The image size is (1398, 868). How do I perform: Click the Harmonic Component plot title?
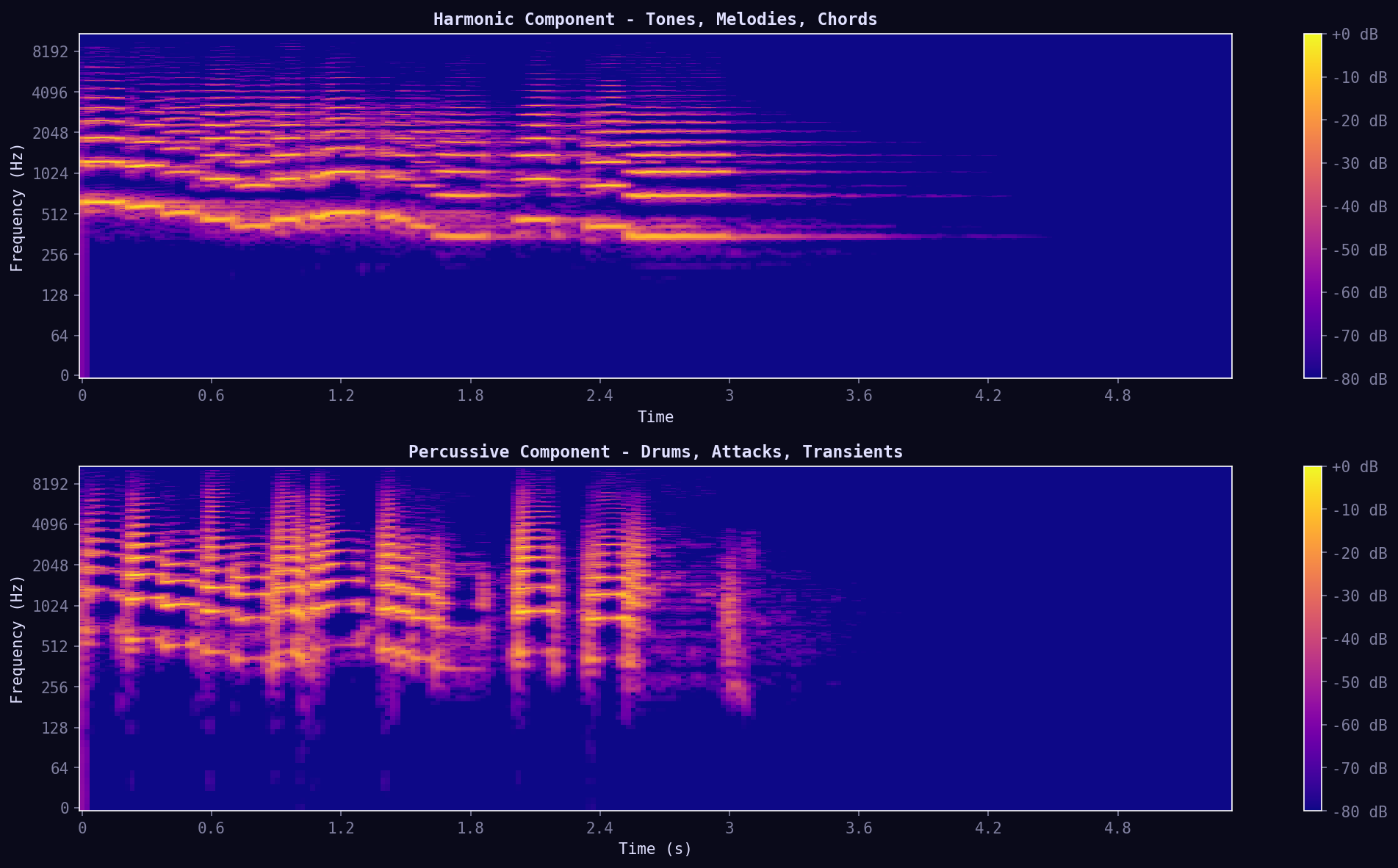pos(655,19)
